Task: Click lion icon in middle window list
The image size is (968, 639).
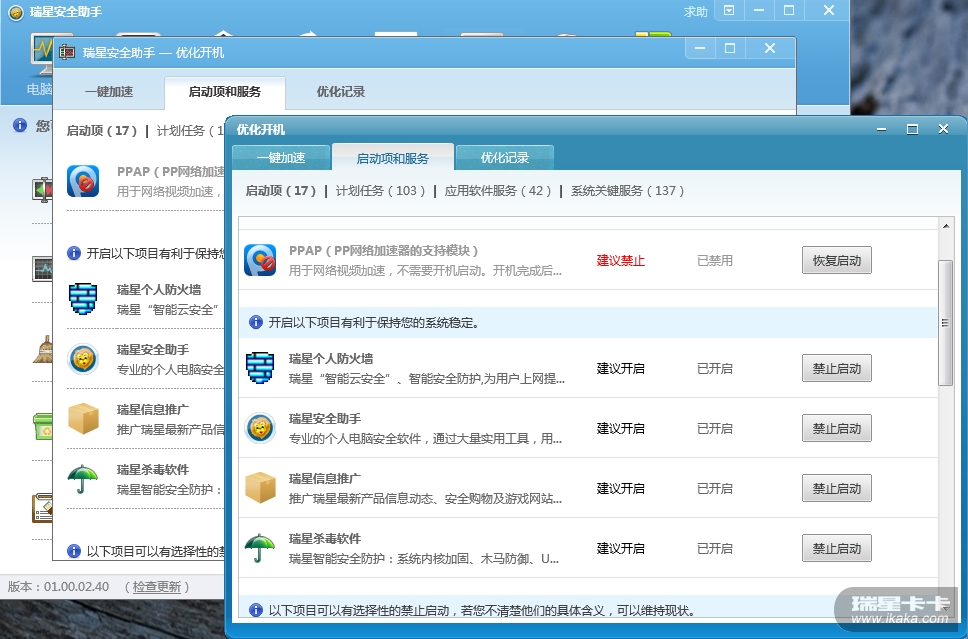Action: click(83, 359)
